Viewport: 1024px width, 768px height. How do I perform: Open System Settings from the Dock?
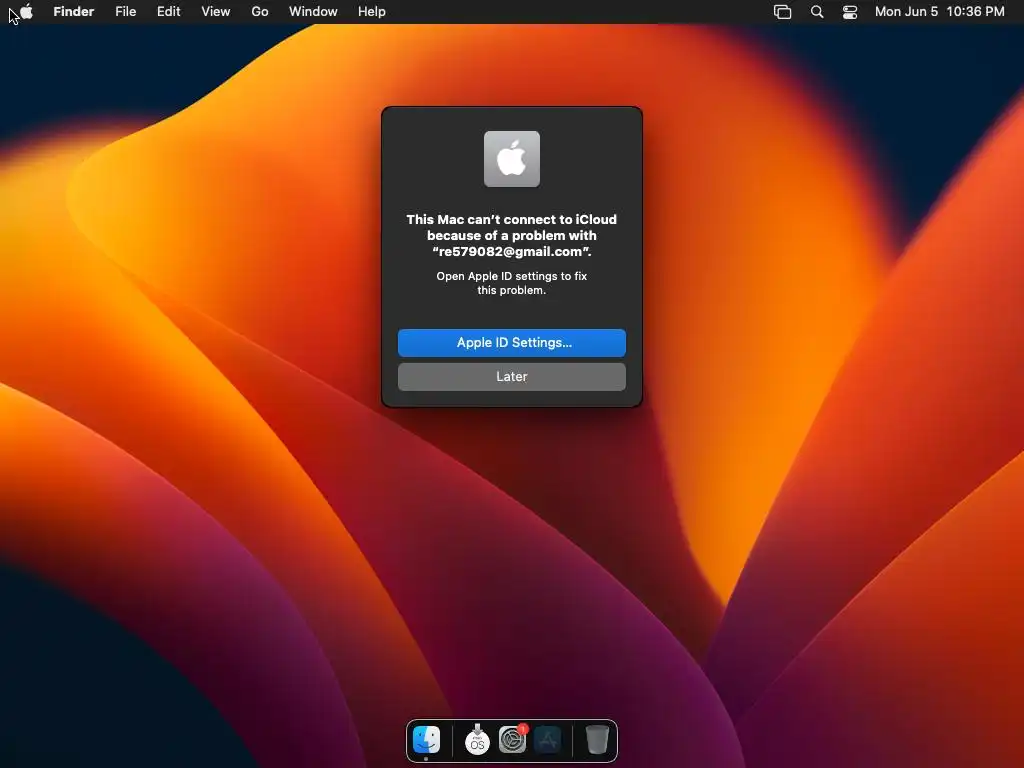[513, 740]
